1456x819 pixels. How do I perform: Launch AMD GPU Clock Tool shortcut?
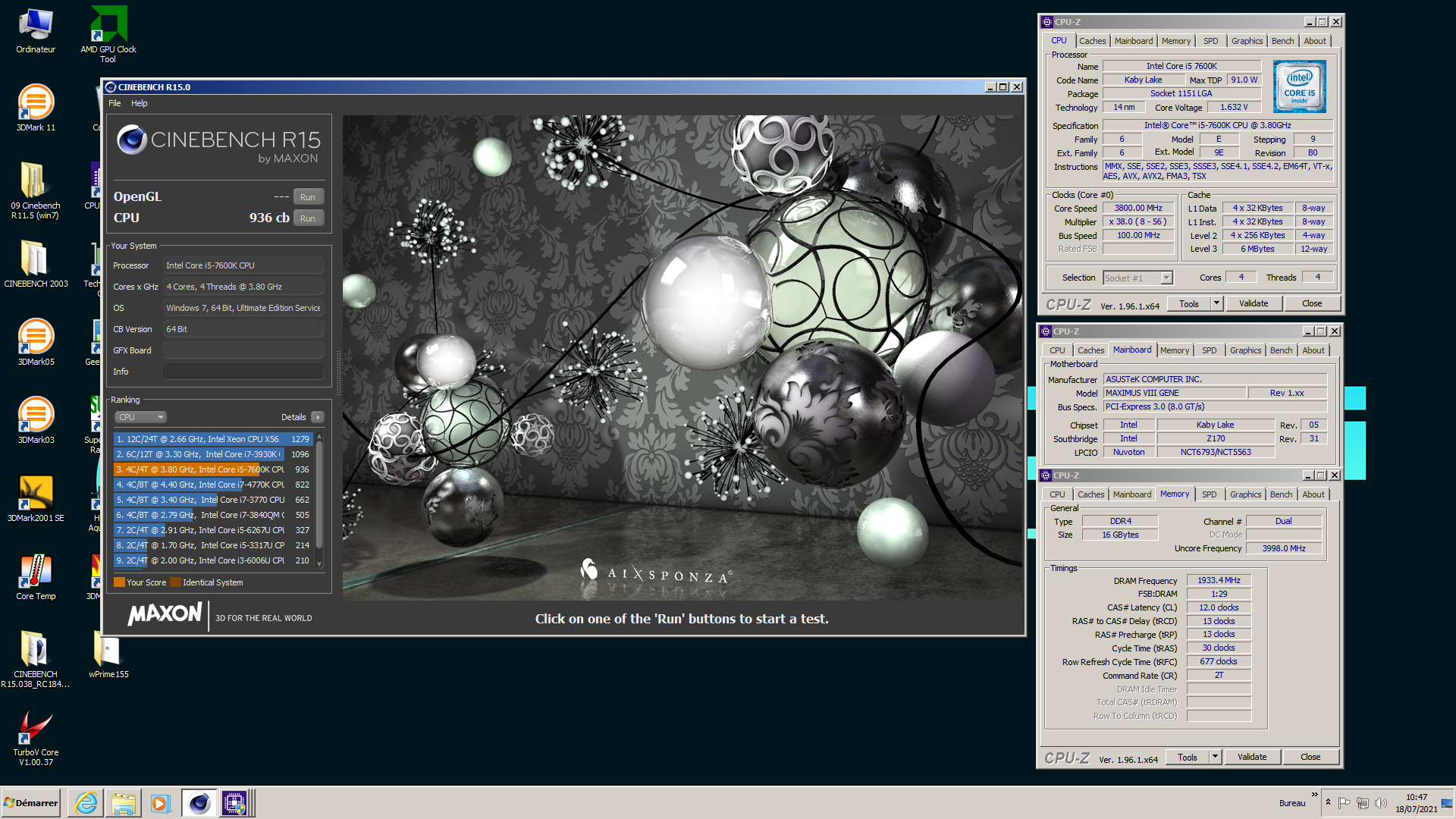(108, 34)
